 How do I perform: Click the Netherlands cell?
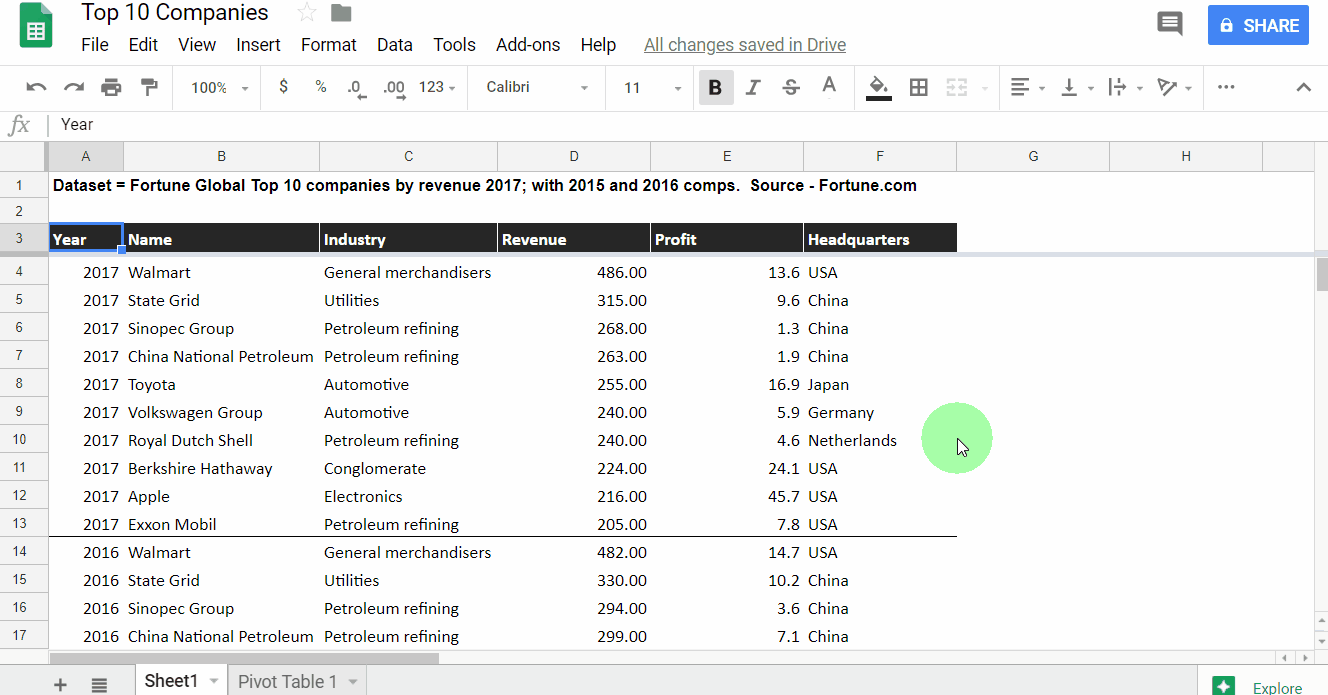(x=880, y=440)
